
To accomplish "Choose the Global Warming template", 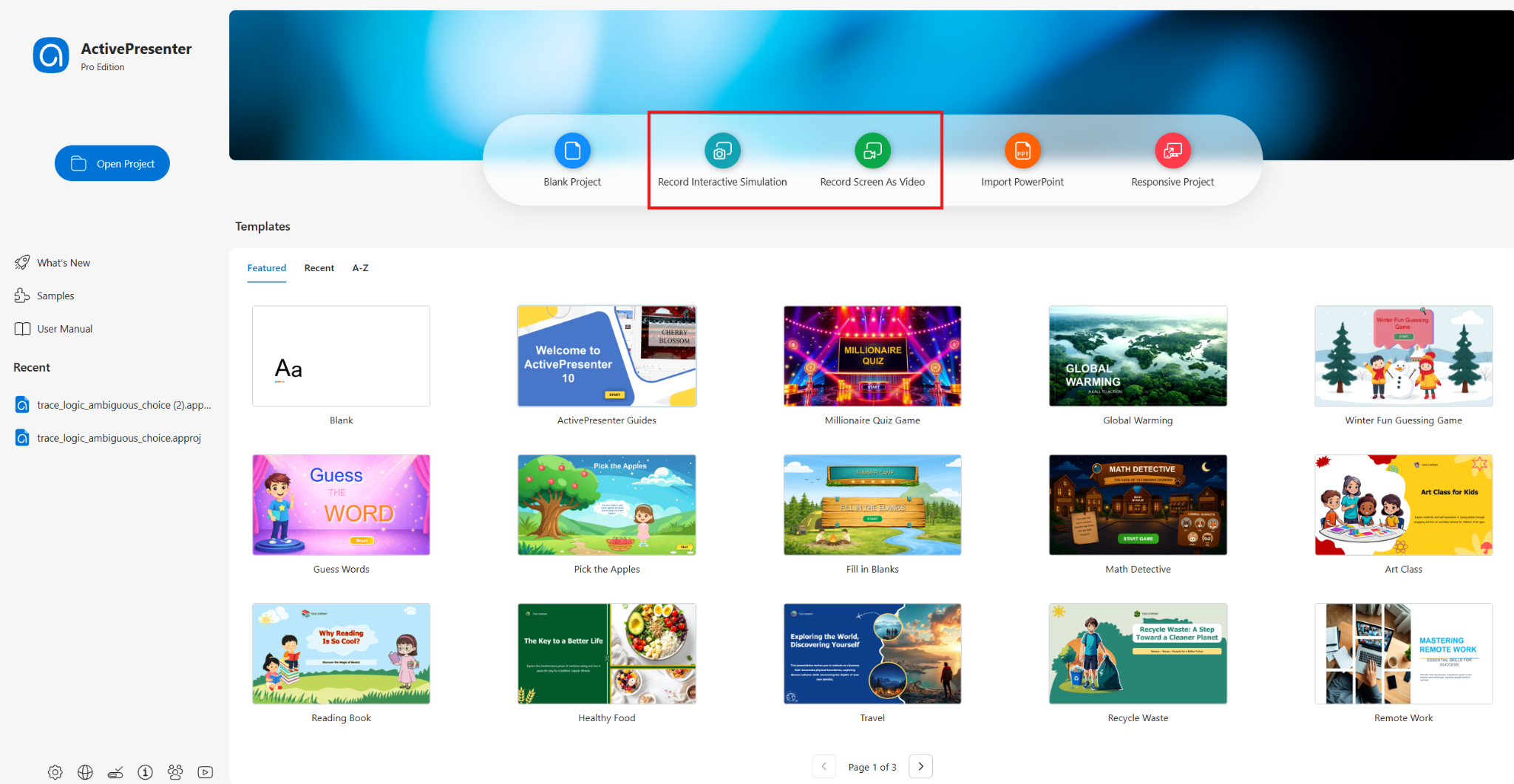I will (1138, 356).
